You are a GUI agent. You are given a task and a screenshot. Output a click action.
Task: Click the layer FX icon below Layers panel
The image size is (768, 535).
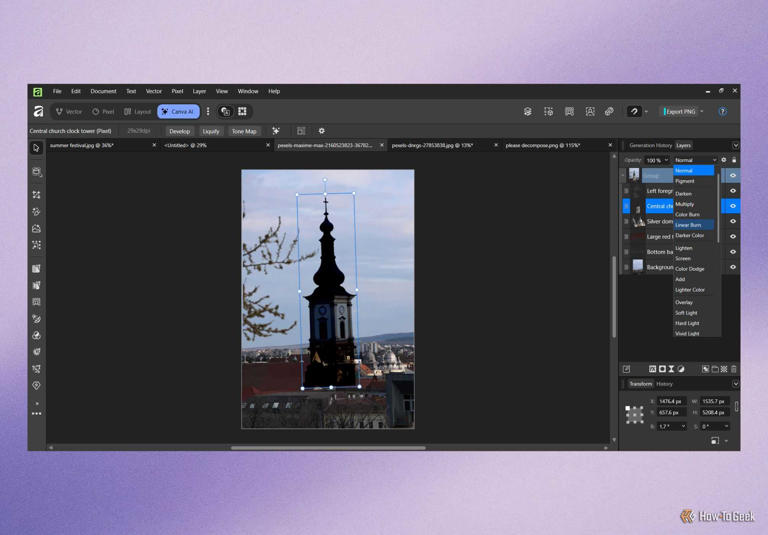pos(652,369)
